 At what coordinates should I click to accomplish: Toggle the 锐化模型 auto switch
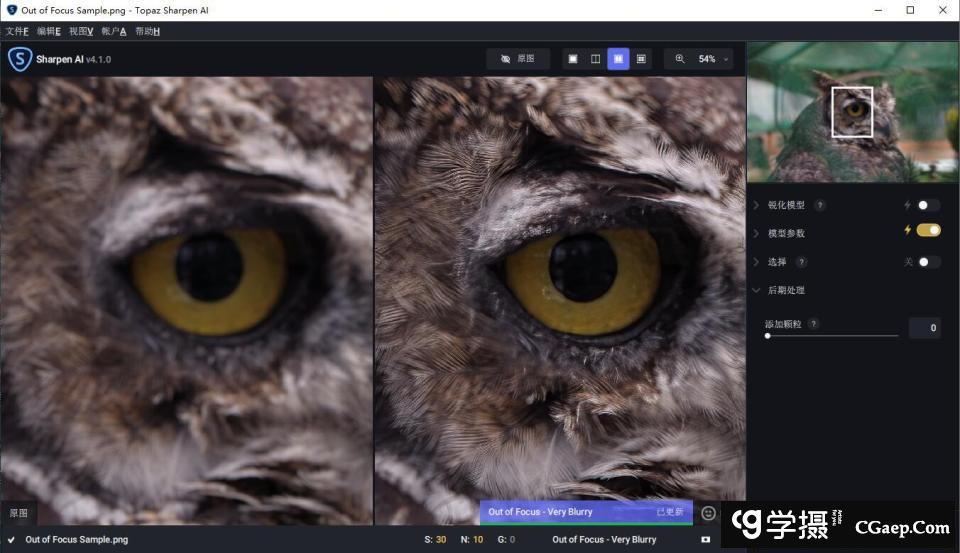coord(928,205)
